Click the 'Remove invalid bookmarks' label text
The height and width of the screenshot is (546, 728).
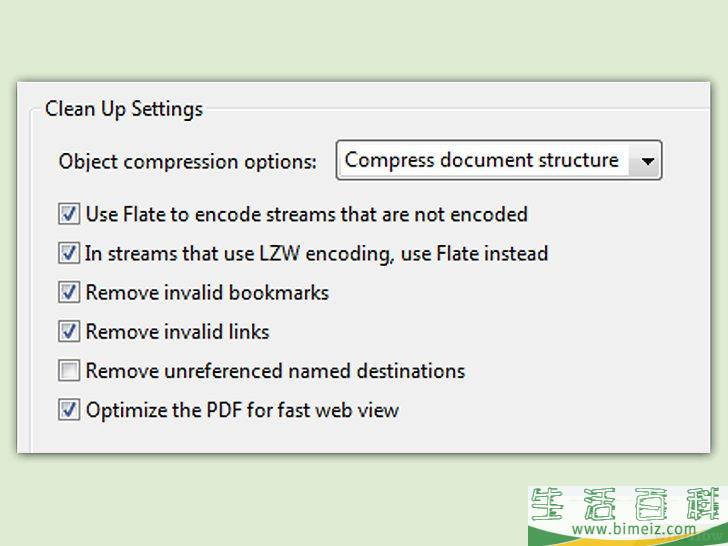207,293
